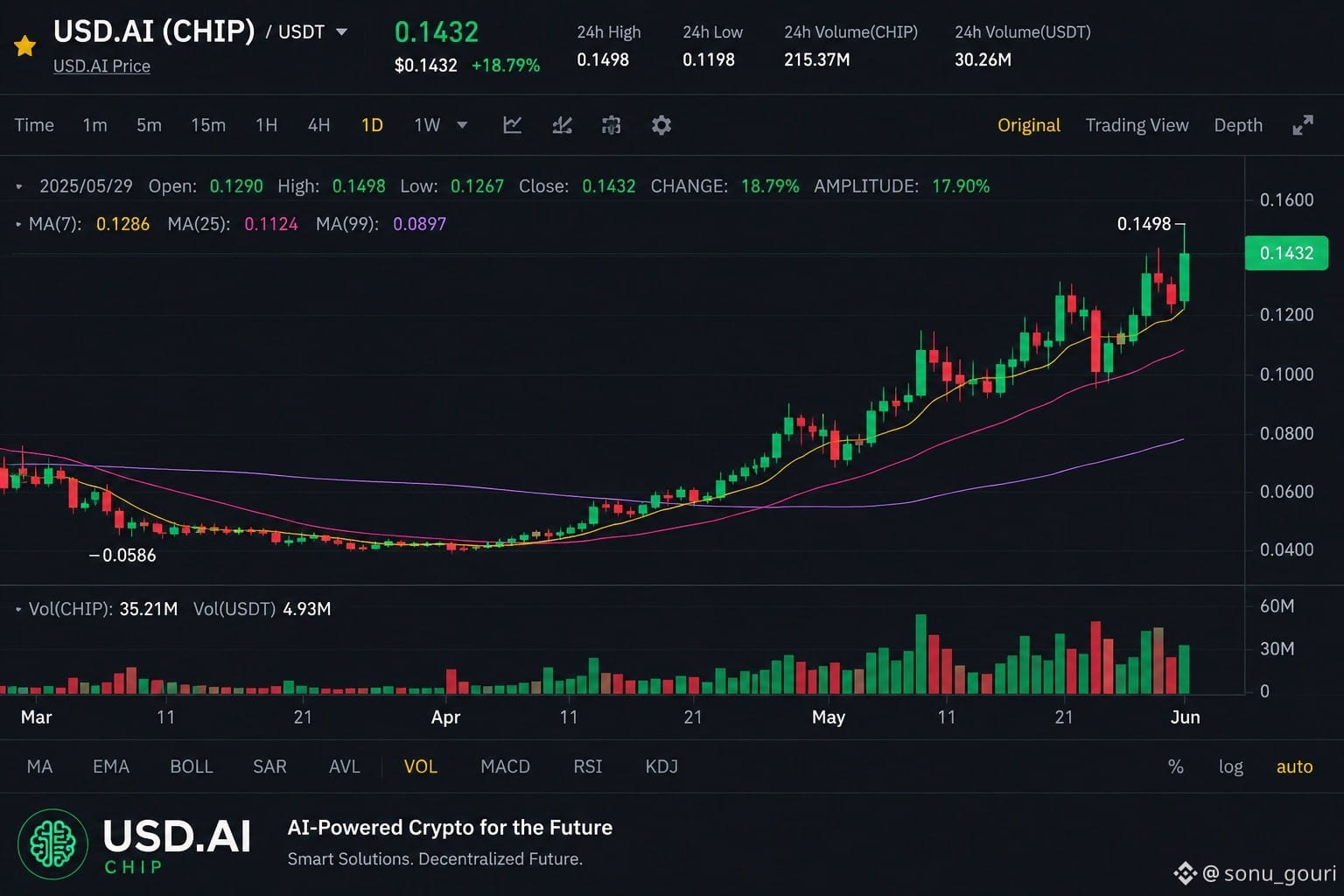Toggle the VOL sub-chart indicator
The image size is (1344, 896).
421,766
